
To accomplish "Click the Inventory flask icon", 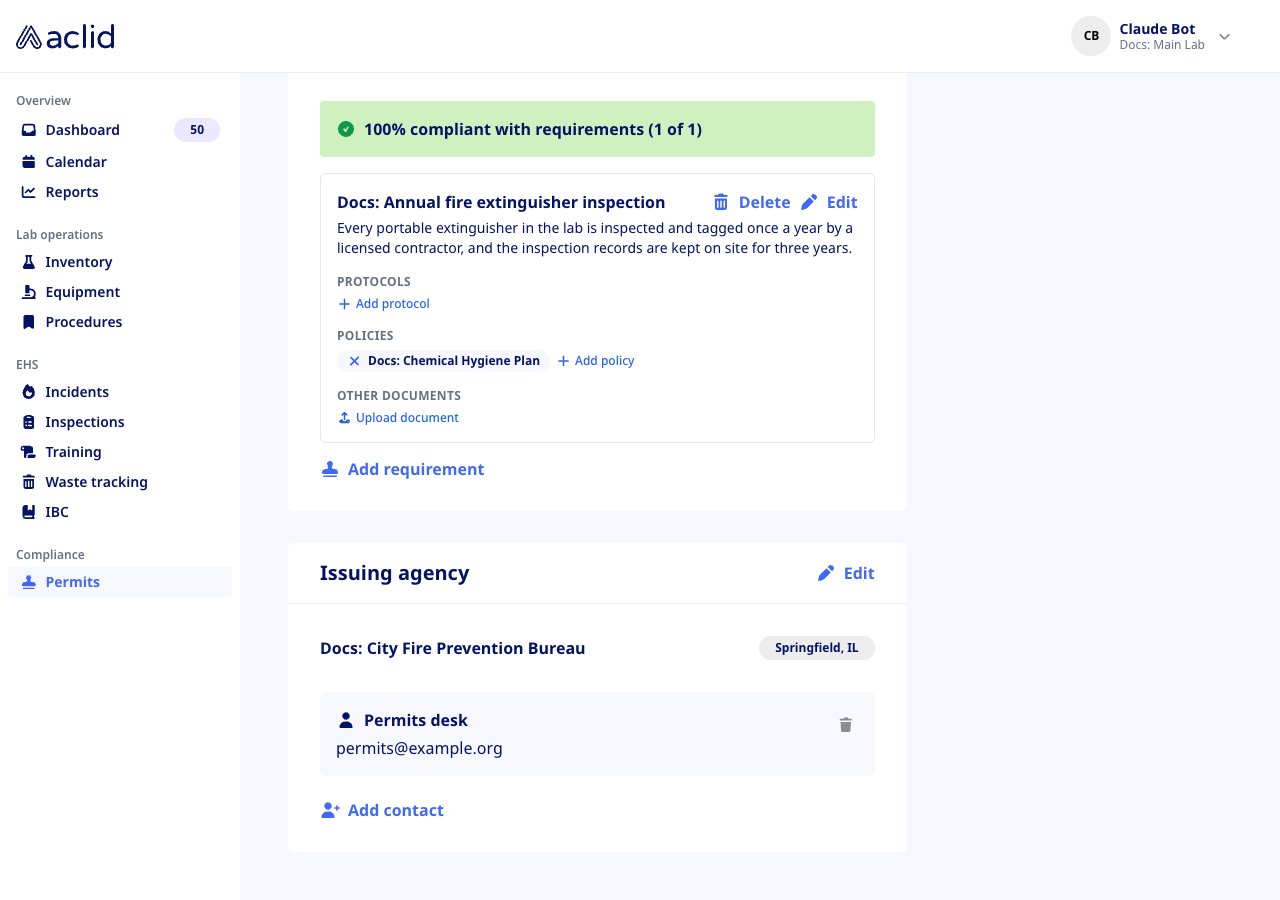I will coord(29,262).
